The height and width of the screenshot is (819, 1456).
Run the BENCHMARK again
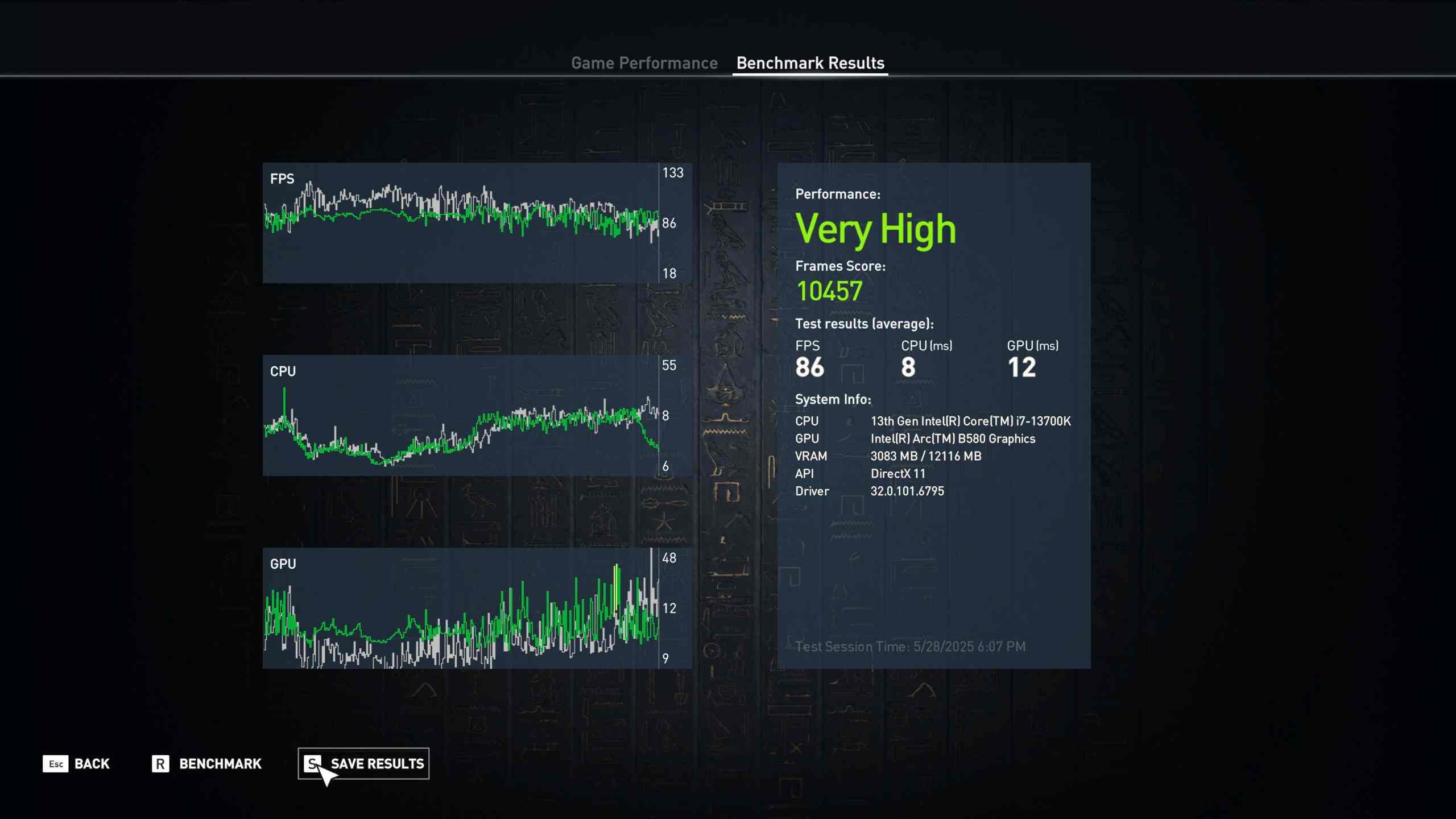[x=220, y=763]
